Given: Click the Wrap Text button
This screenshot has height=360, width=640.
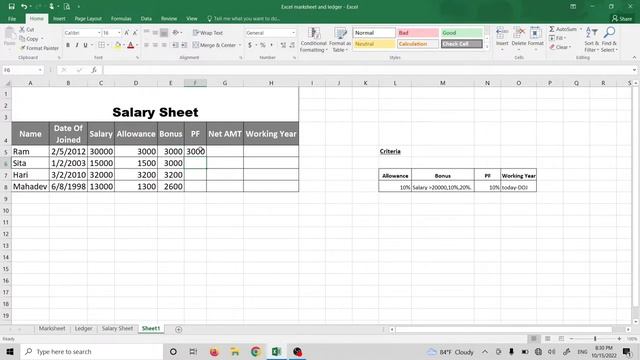Looking at the screenshot, I should pyautogui.click(x=208, y=33).
